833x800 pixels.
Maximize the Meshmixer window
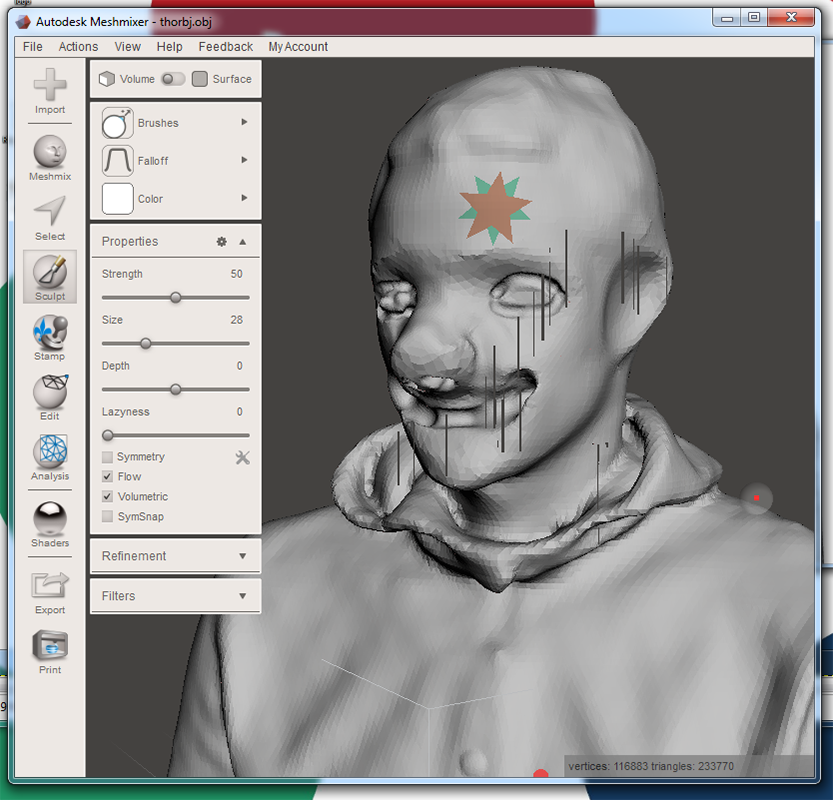click(754, 18)
